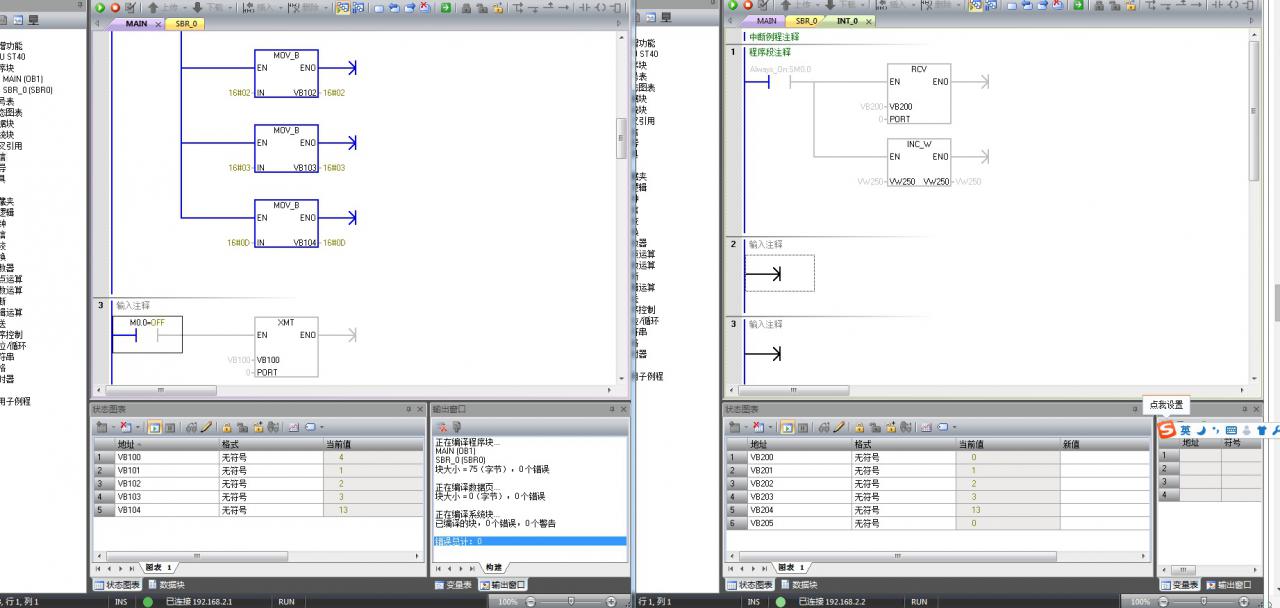Click Upload arrow in right window toolbar
Image resolution: width=1280 pixels, height=608 pixels.
[786, 6]
